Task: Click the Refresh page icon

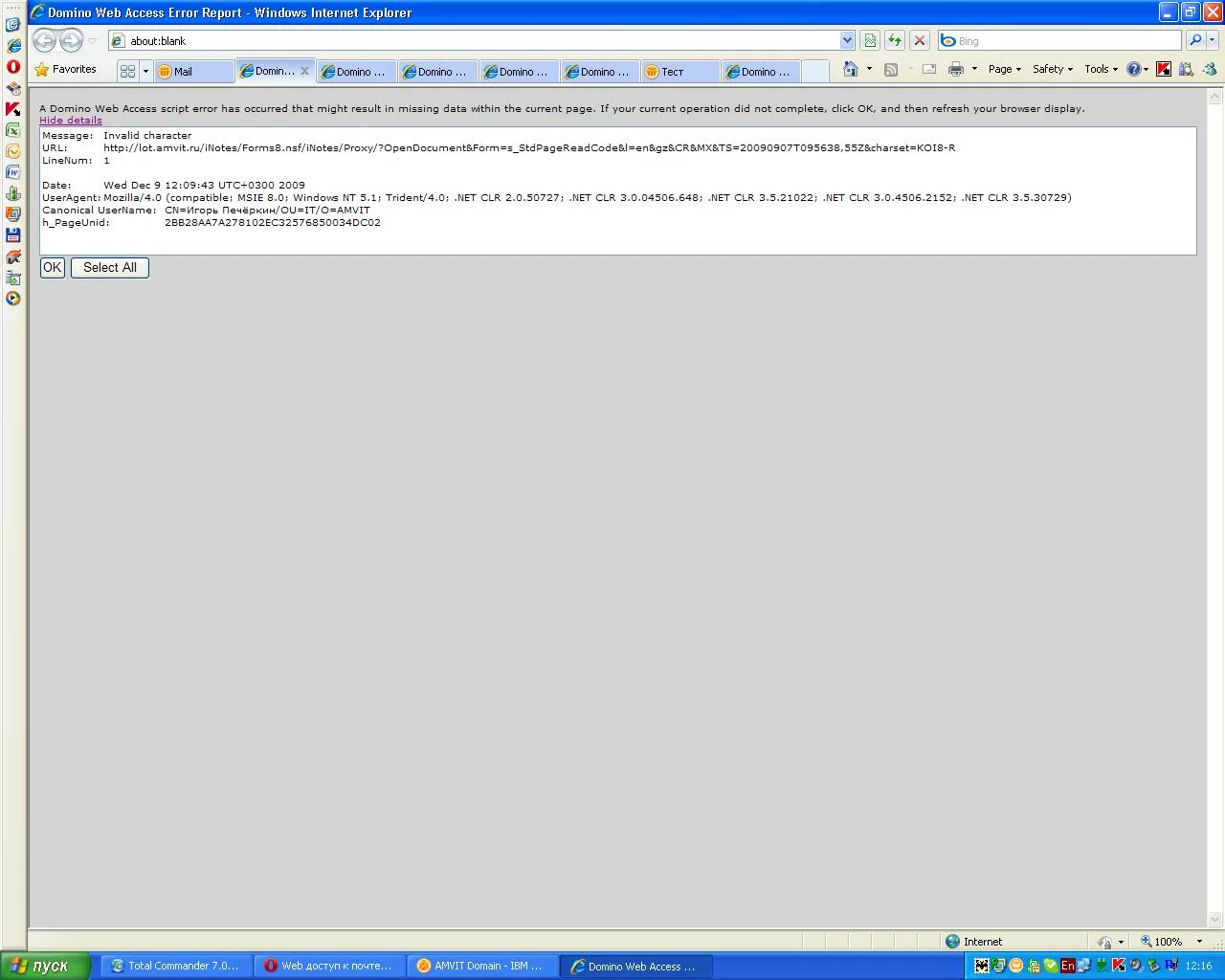Action: [895, 40]
